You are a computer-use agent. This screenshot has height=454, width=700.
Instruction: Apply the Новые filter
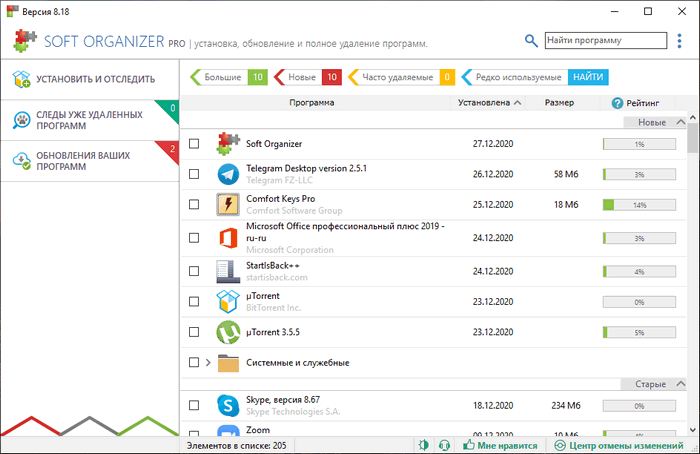tap(308, 77)
